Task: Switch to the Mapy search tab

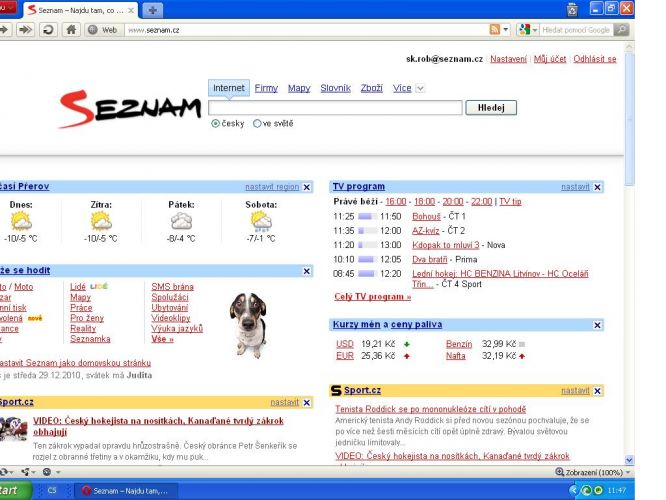Action: pos(299,88)
